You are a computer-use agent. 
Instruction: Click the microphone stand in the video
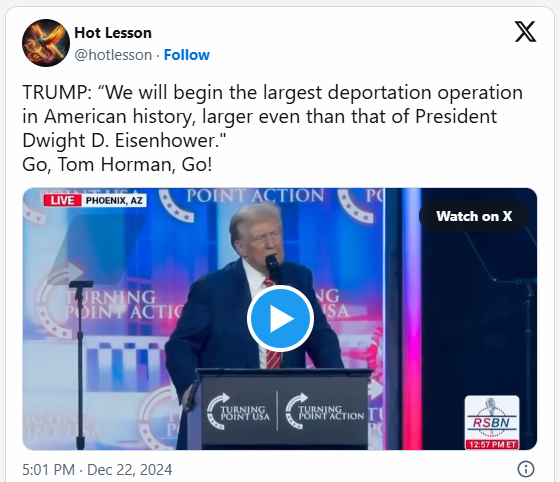pyautogui.click(x=81, y=364)
